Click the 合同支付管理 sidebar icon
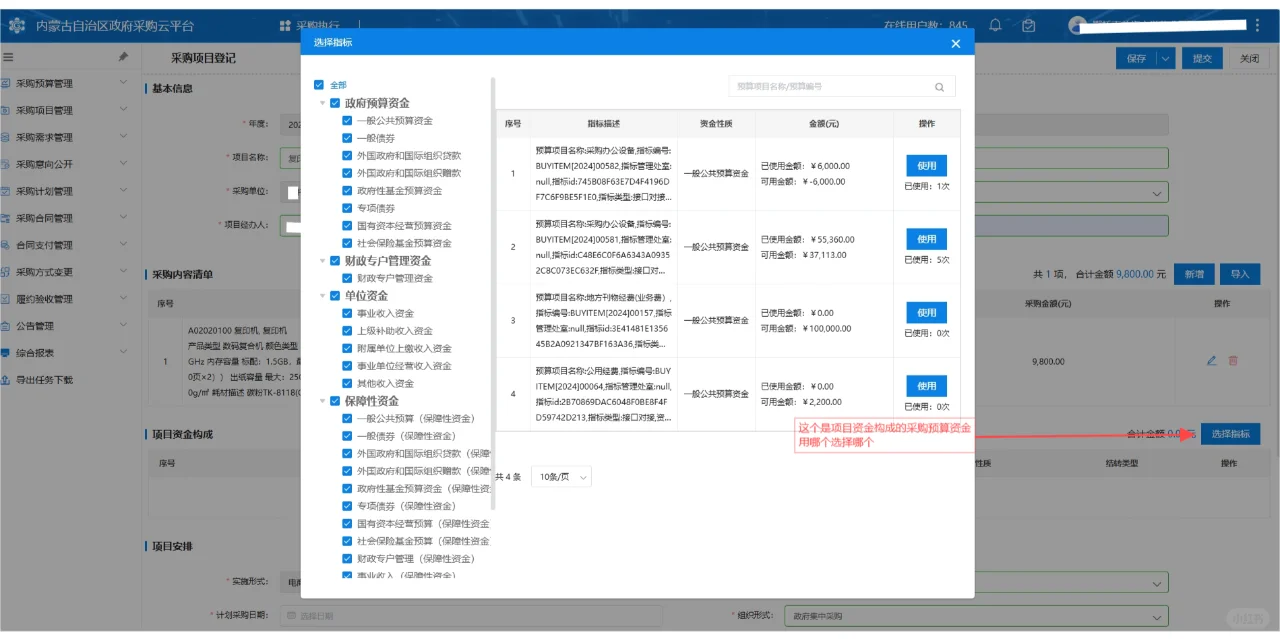The image size is (1280, 639). pyautogui.click(x=6, y=245)
